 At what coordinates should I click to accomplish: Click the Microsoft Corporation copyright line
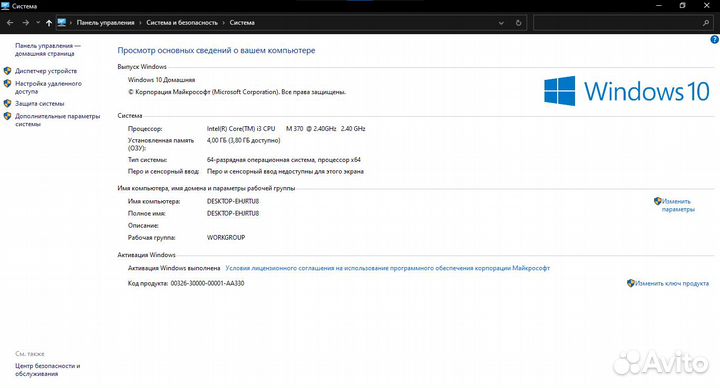click(237, 92)
